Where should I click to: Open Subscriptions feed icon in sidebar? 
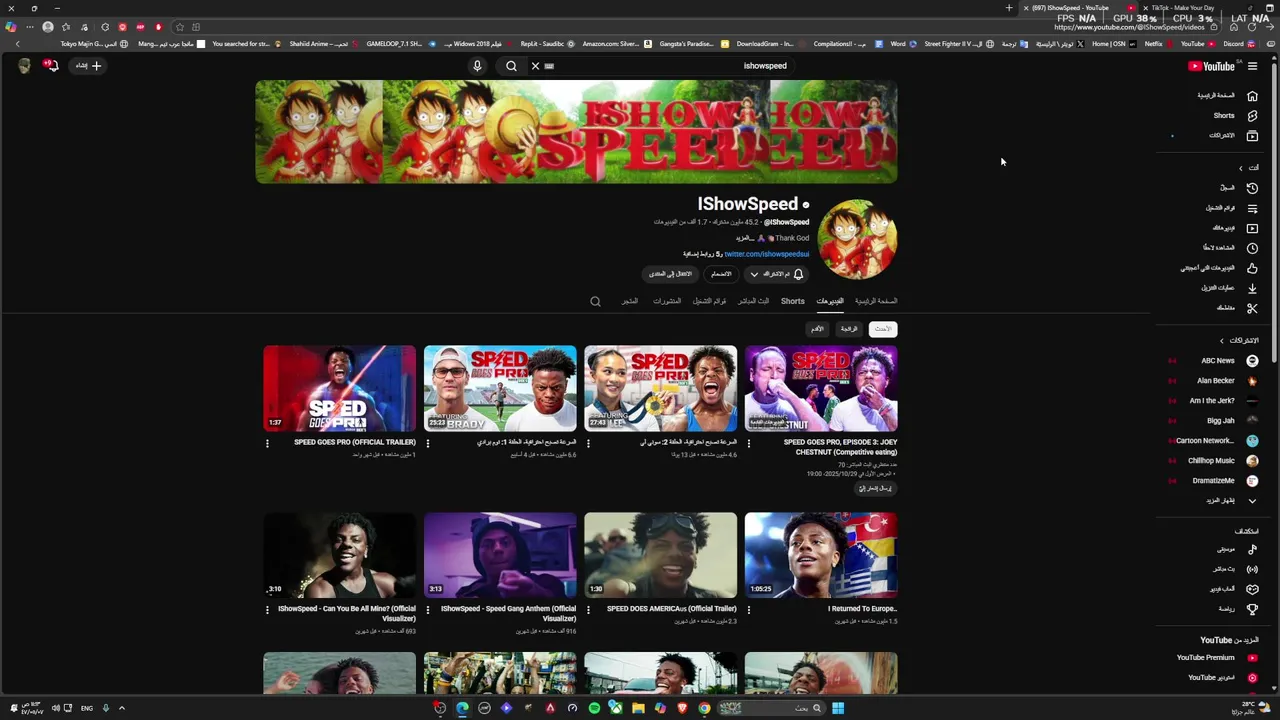pyautogui.click(x=1252, y=136)
